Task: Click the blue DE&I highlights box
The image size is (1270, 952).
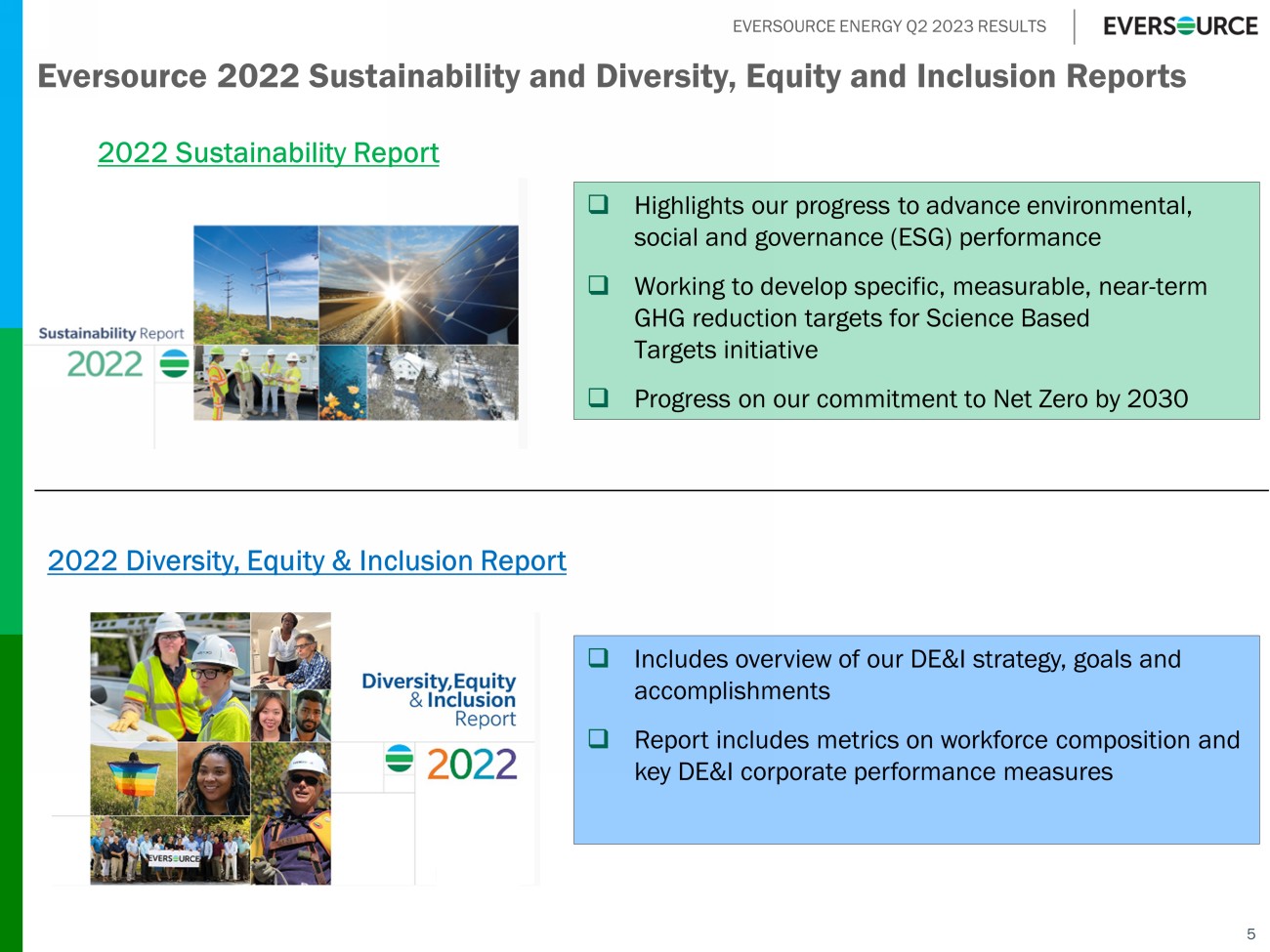Action: coord(915,810)
